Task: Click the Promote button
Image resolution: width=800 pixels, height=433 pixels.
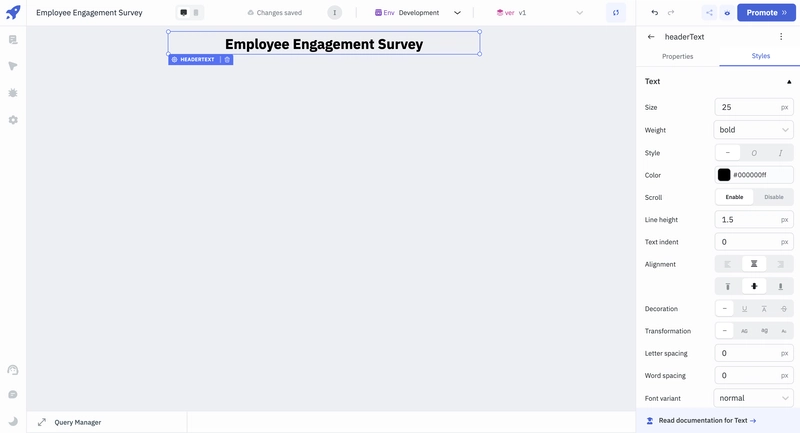Action: coord(767,13)
